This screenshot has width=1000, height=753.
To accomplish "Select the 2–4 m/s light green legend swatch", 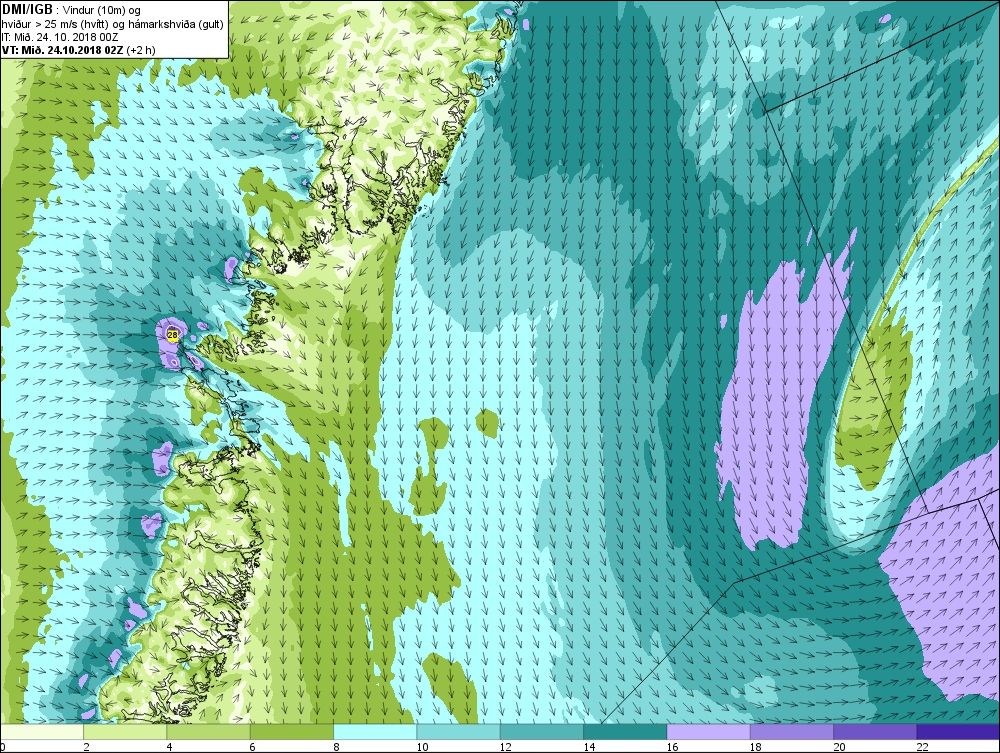I will click(x=125, y=731).
